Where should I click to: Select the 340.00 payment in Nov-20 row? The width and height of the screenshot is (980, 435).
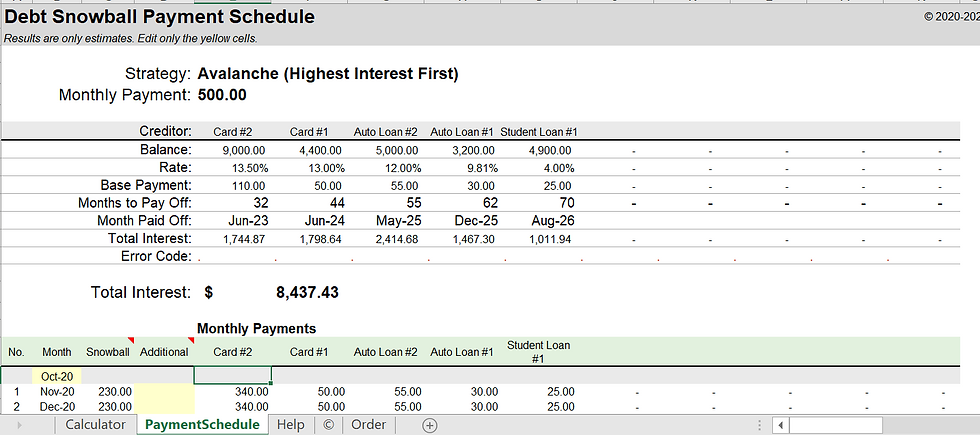[x=251, y=392]
